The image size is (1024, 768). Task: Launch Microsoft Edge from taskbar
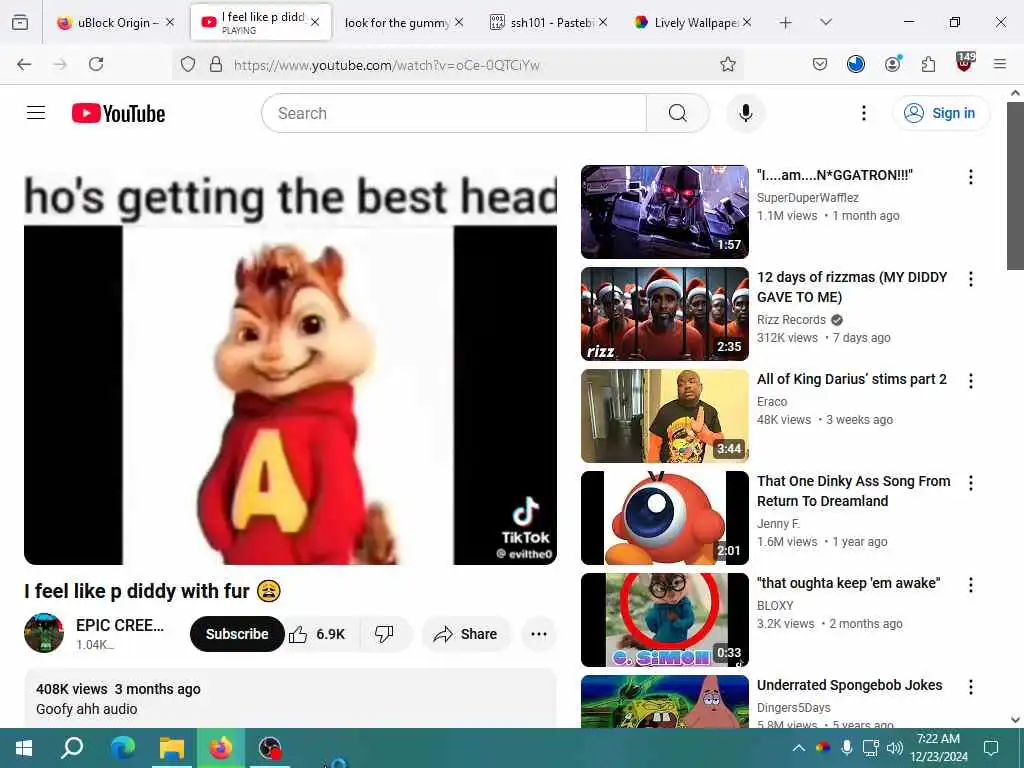tap(122, 748)
